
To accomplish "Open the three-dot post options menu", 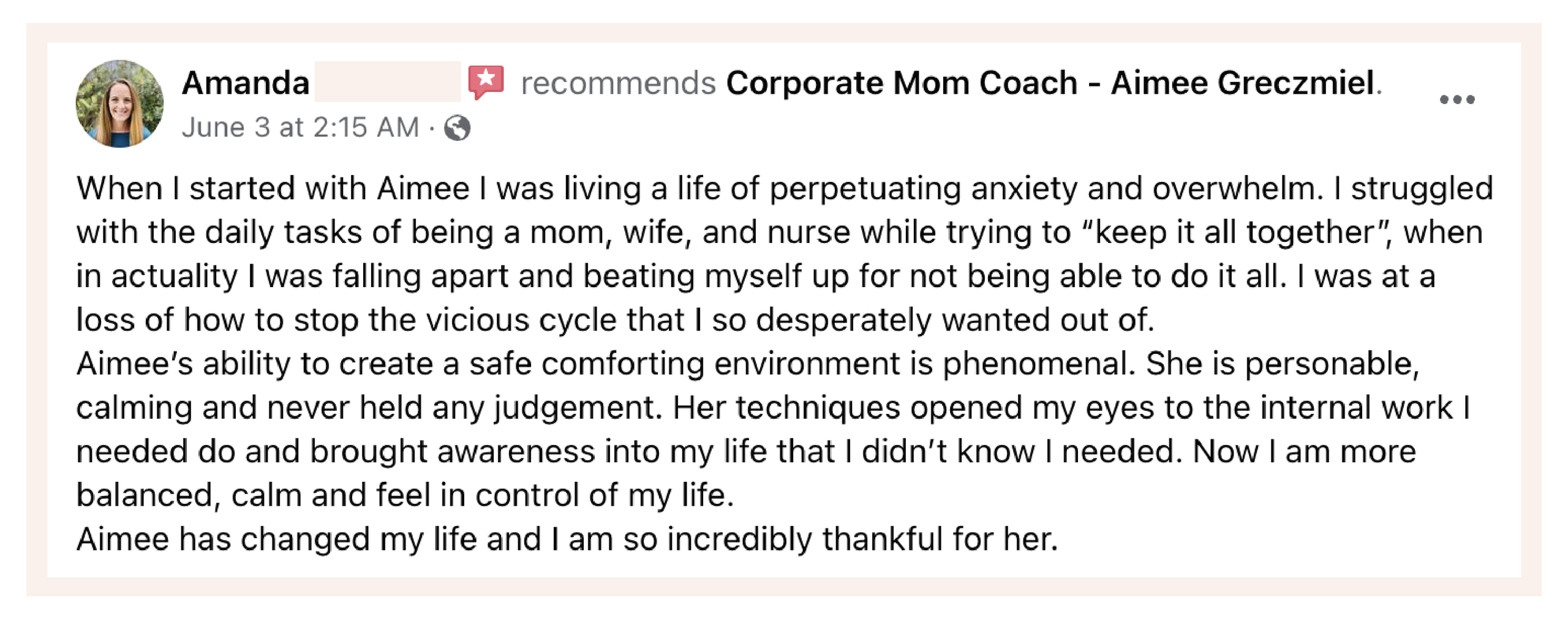I will [x=1457, y=100].
